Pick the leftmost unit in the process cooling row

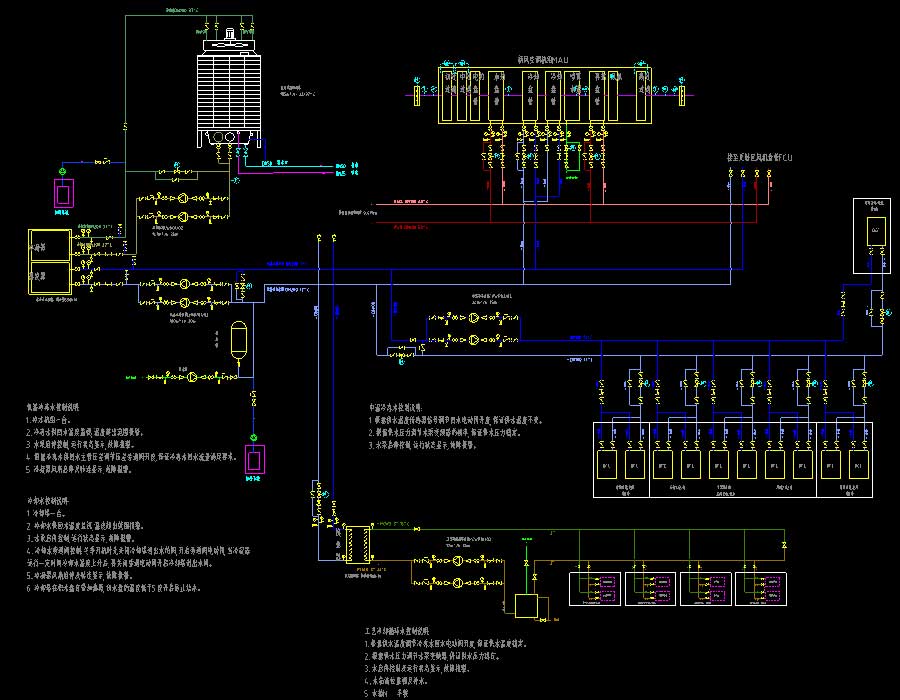pyautogui.click(x=606, y=465)
